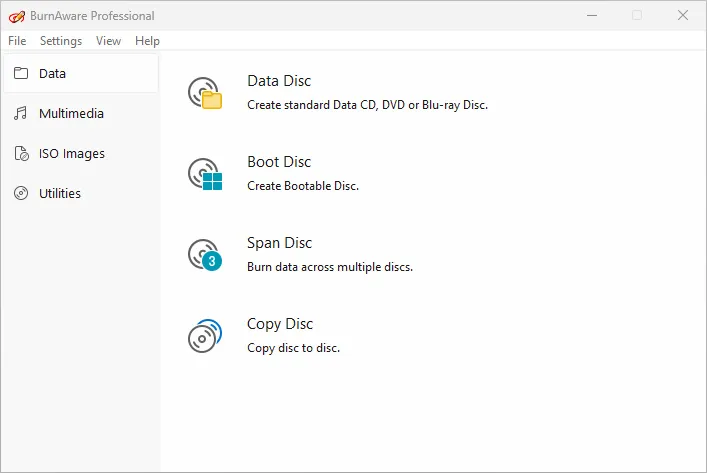
Task: Switch to the Data category
Action: pos(81,73)
